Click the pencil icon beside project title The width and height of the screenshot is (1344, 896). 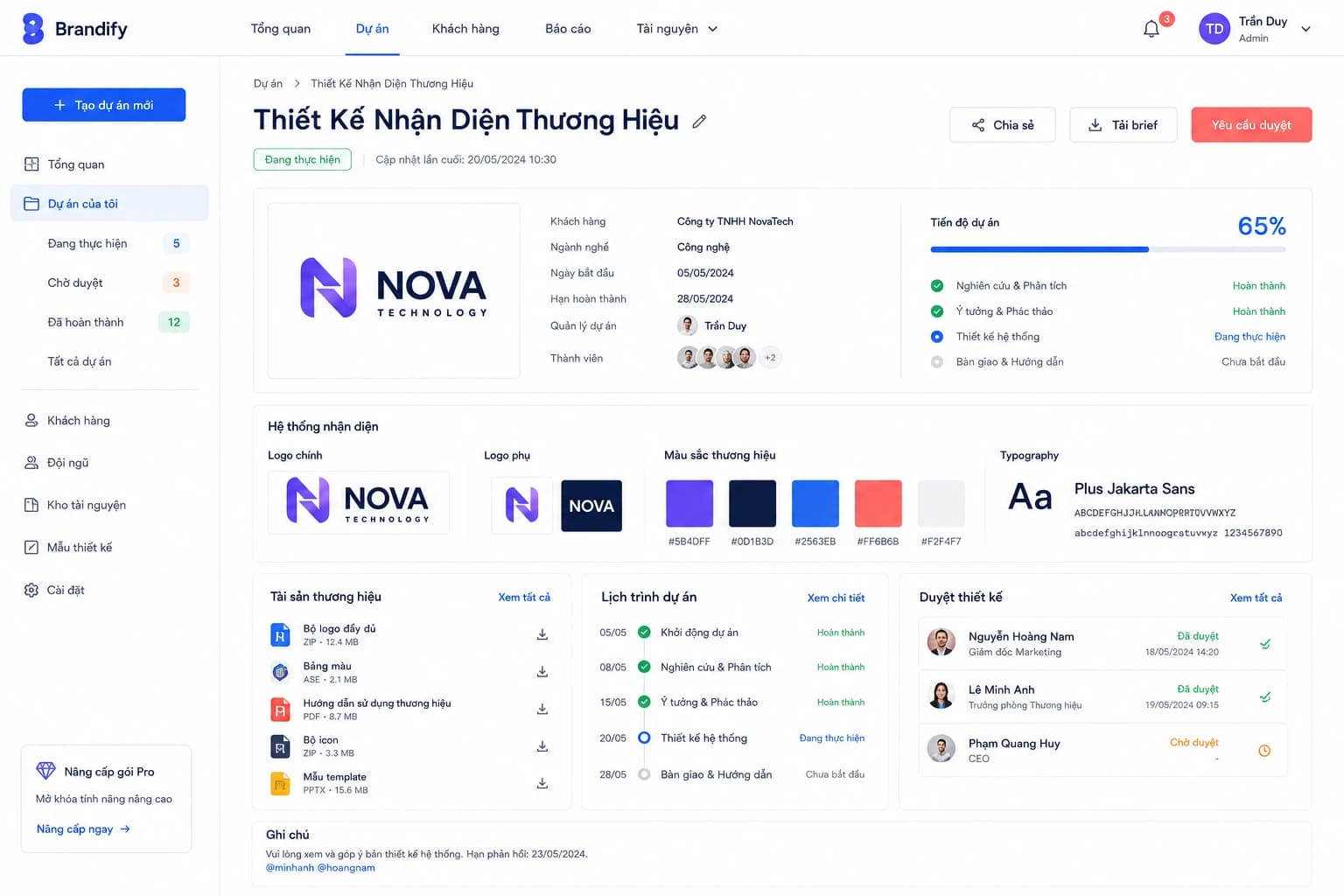tap(699, 122)
